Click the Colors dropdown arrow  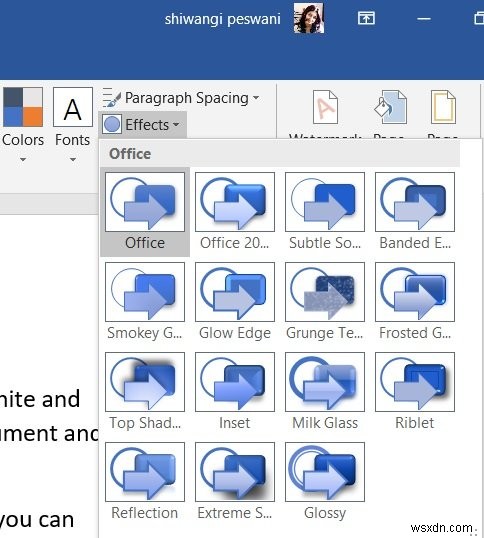click(x=23, y=159)
